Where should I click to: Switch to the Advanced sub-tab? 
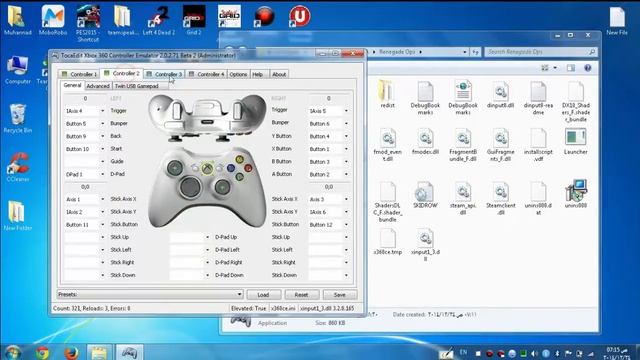[x=98, y=86]
